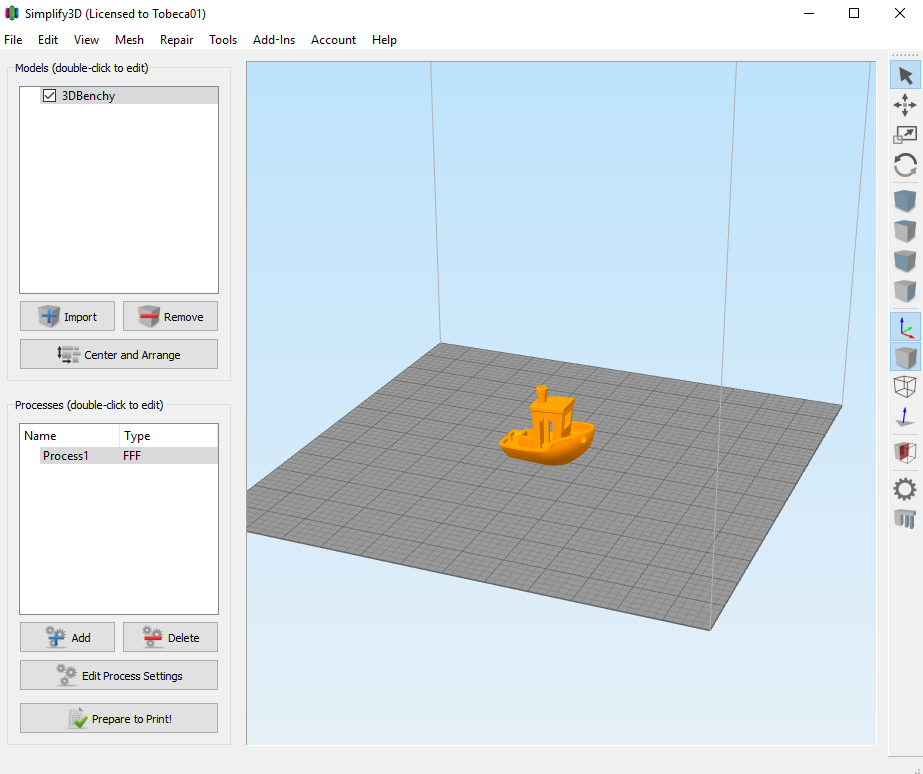Select the Process1 row

point(128,456)
